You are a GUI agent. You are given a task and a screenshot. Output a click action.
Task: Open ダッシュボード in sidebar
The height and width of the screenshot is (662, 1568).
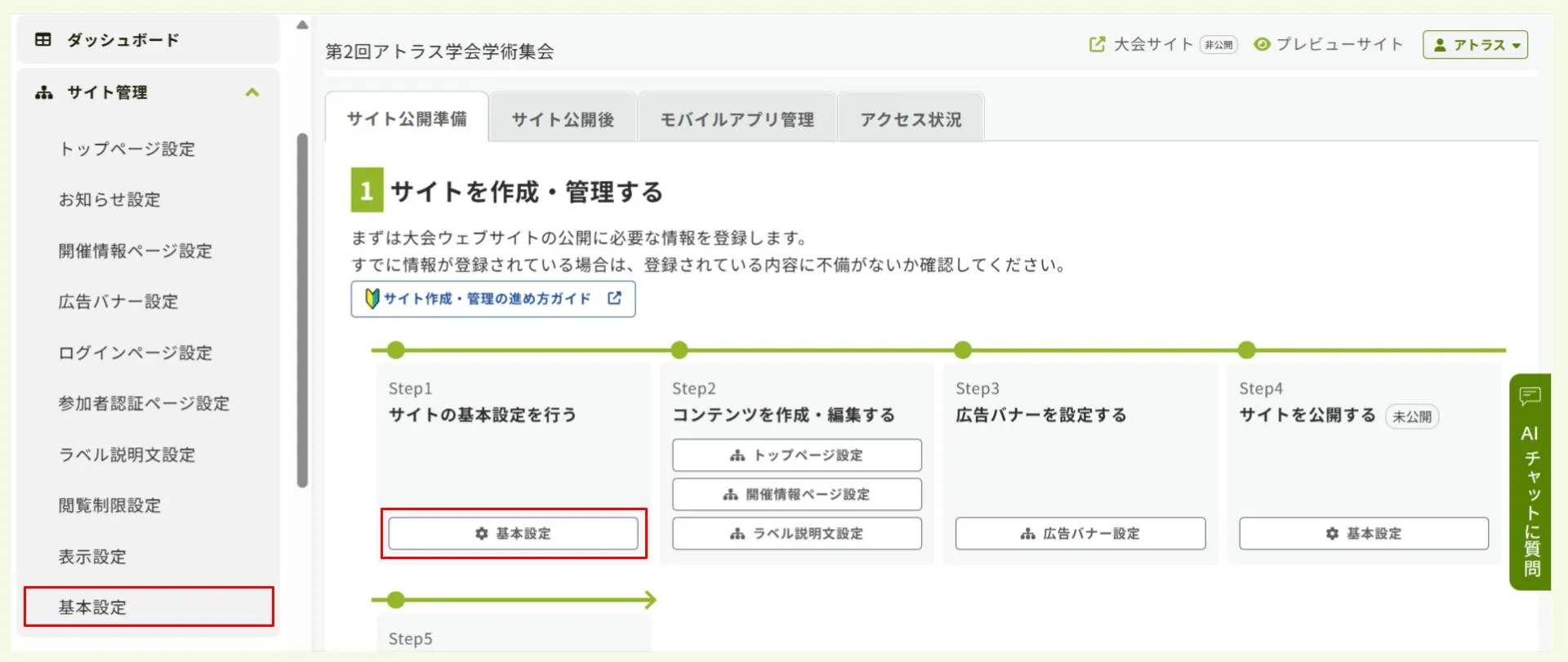tap(149, 39)
